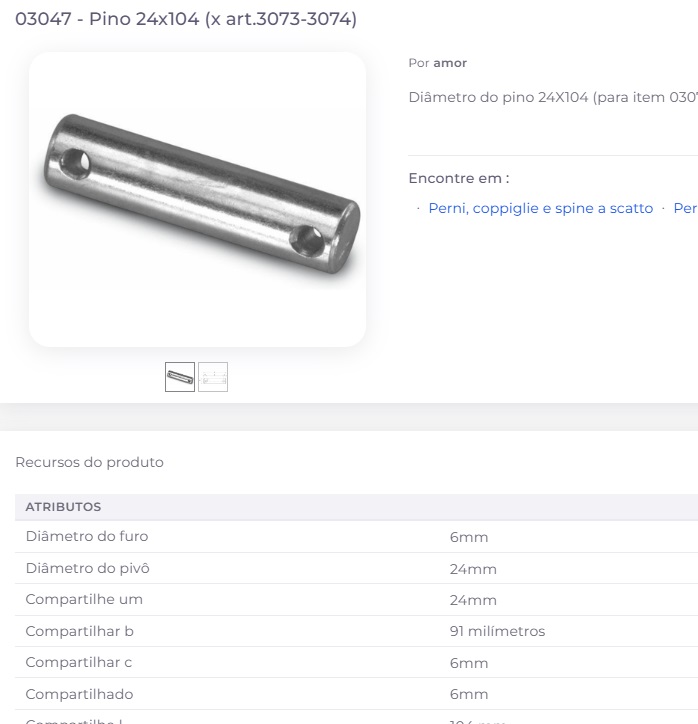Select the 'Compartilhar c' attribute row
Viewport: 698px width, 724px height.
(356, 663)
